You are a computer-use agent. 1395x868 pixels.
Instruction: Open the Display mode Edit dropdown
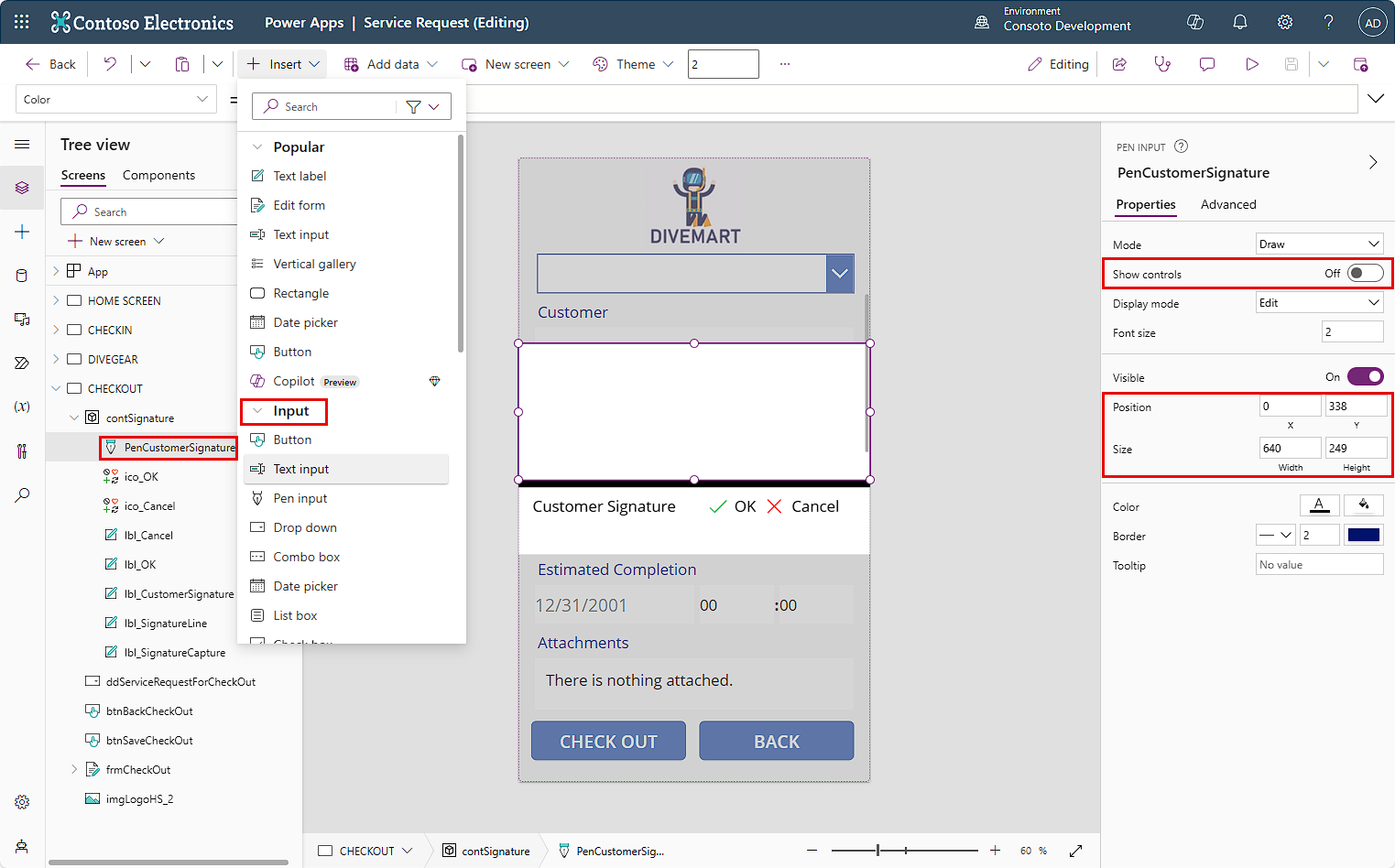point(1319,302)
